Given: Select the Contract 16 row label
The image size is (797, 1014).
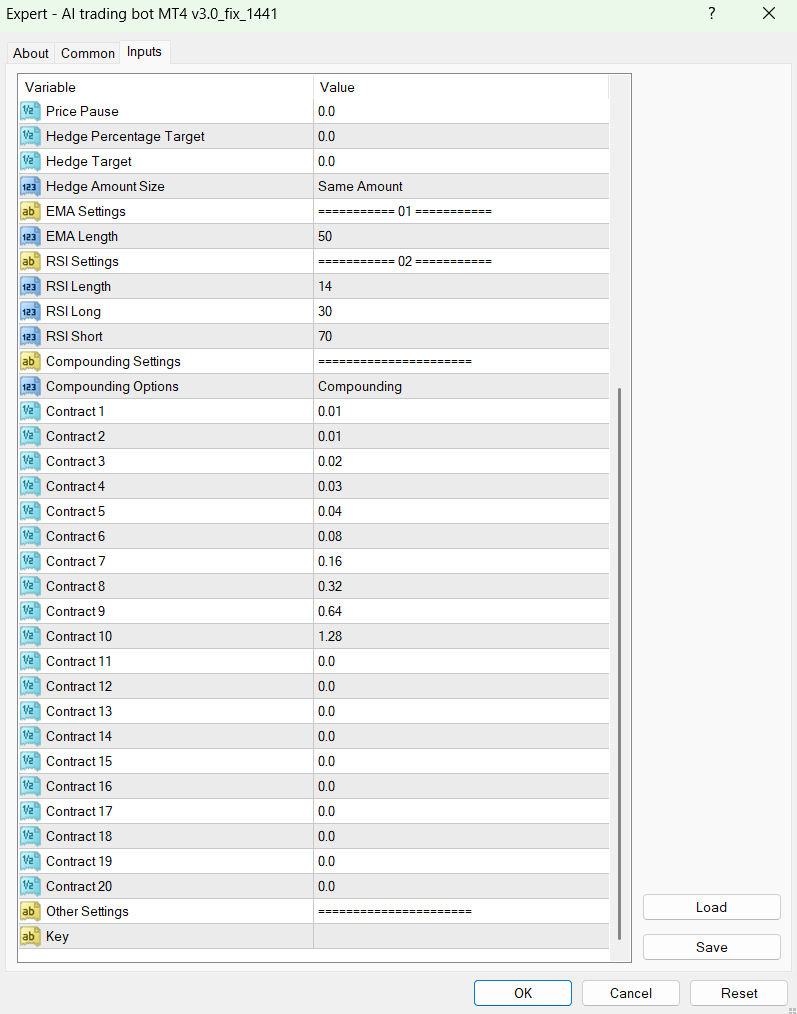Looking at the screenshot, I should tap(79, 786).
